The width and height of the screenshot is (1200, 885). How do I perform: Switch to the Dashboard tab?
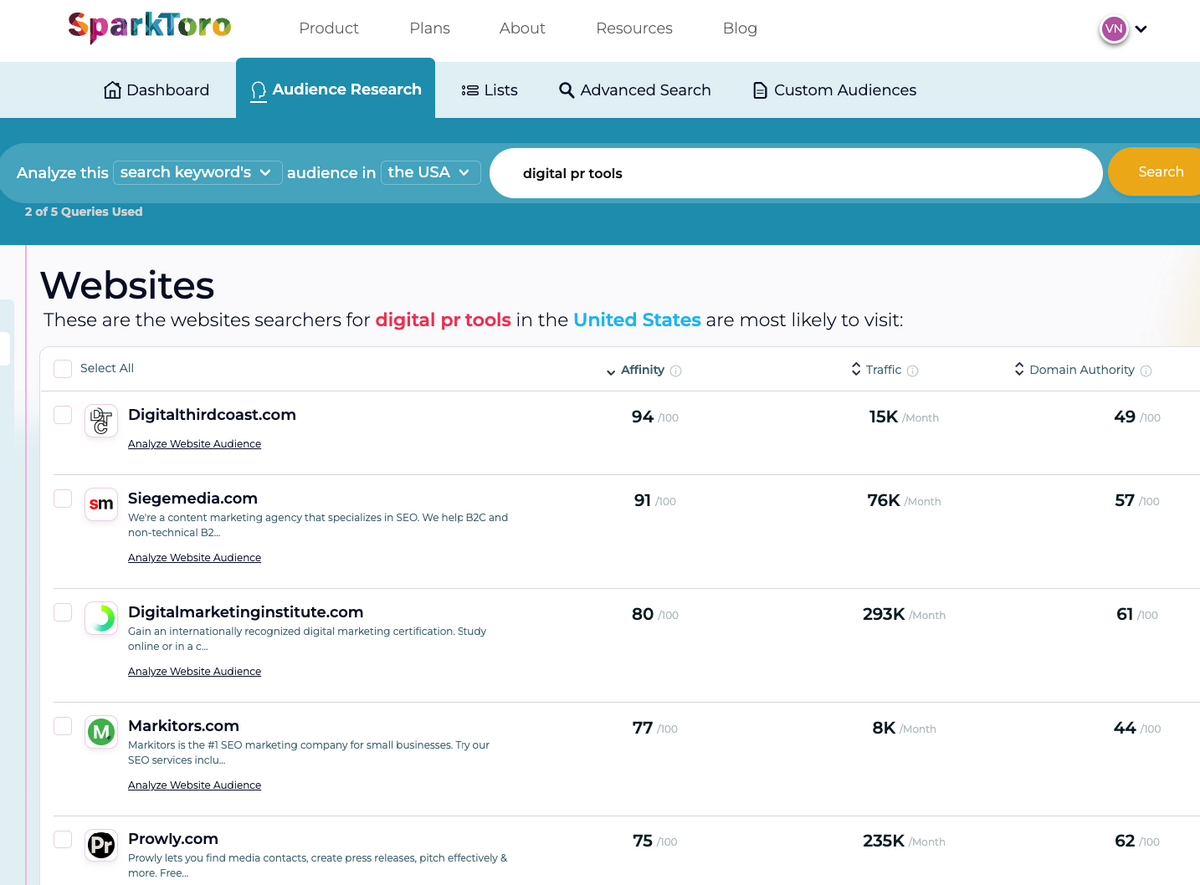[x=157, y=90]
